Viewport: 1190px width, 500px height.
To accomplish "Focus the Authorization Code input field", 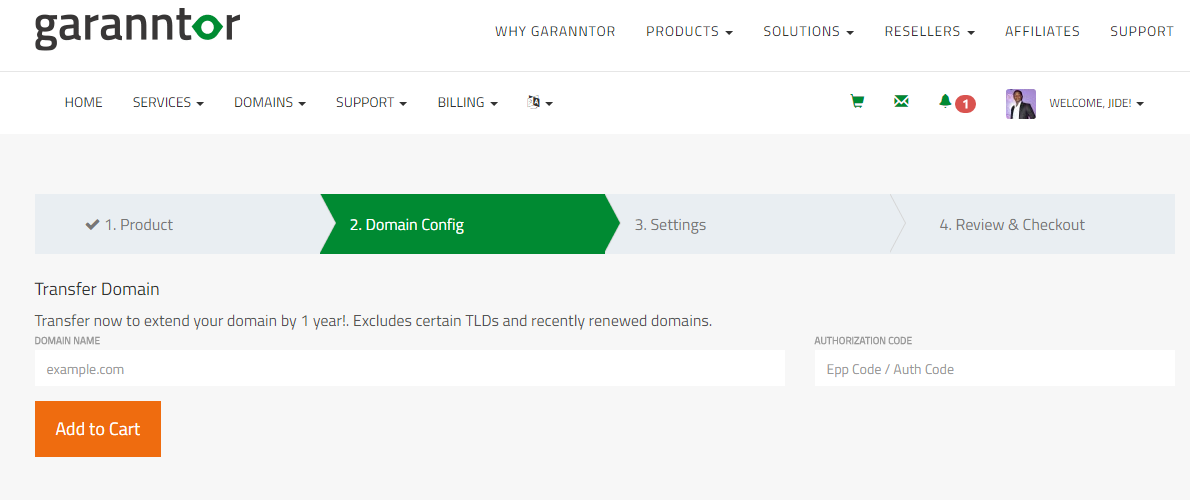I will [x=994, y=369].
